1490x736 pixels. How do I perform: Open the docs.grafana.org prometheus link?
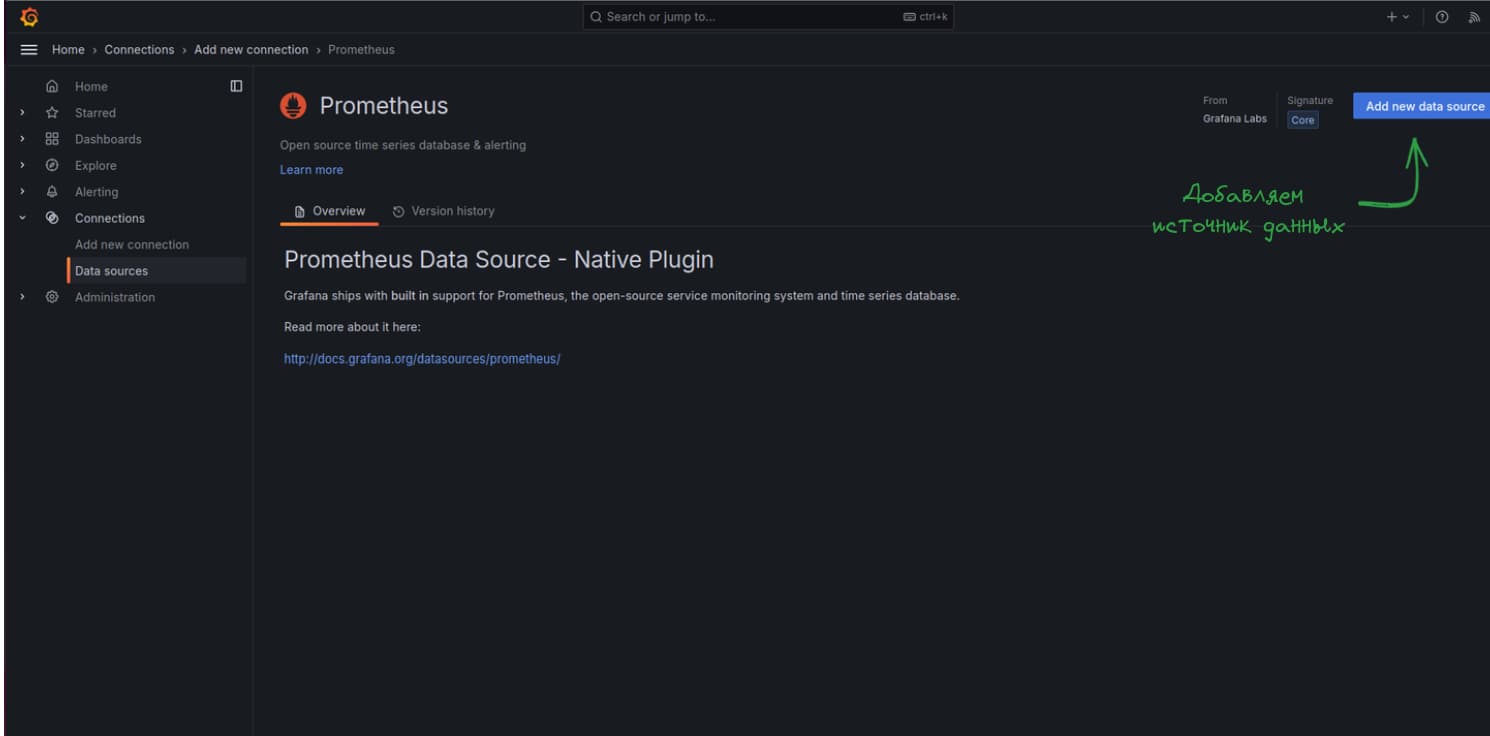point(422,359)
